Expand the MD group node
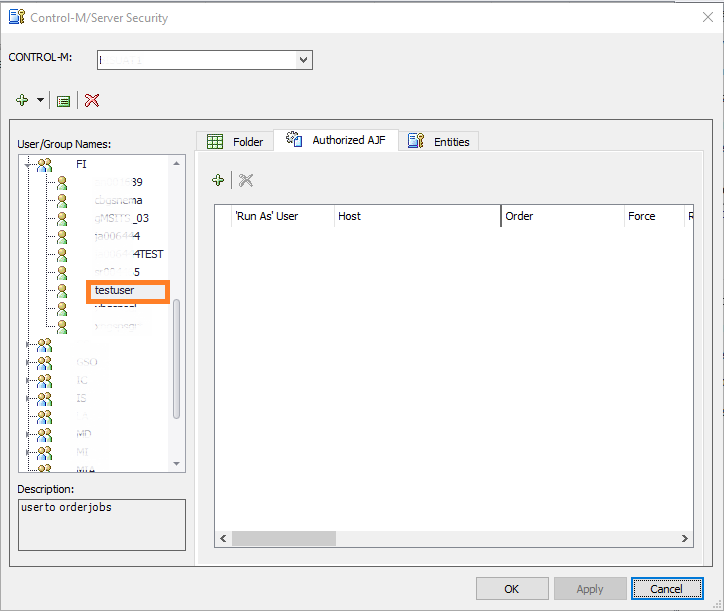This screenshot has height=611, width=724. click(28, 435)
